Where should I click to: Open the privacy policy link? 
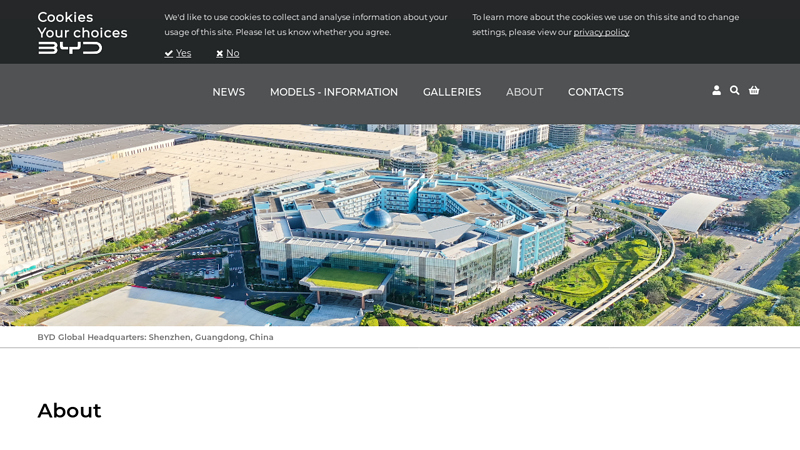click(601, 32)
